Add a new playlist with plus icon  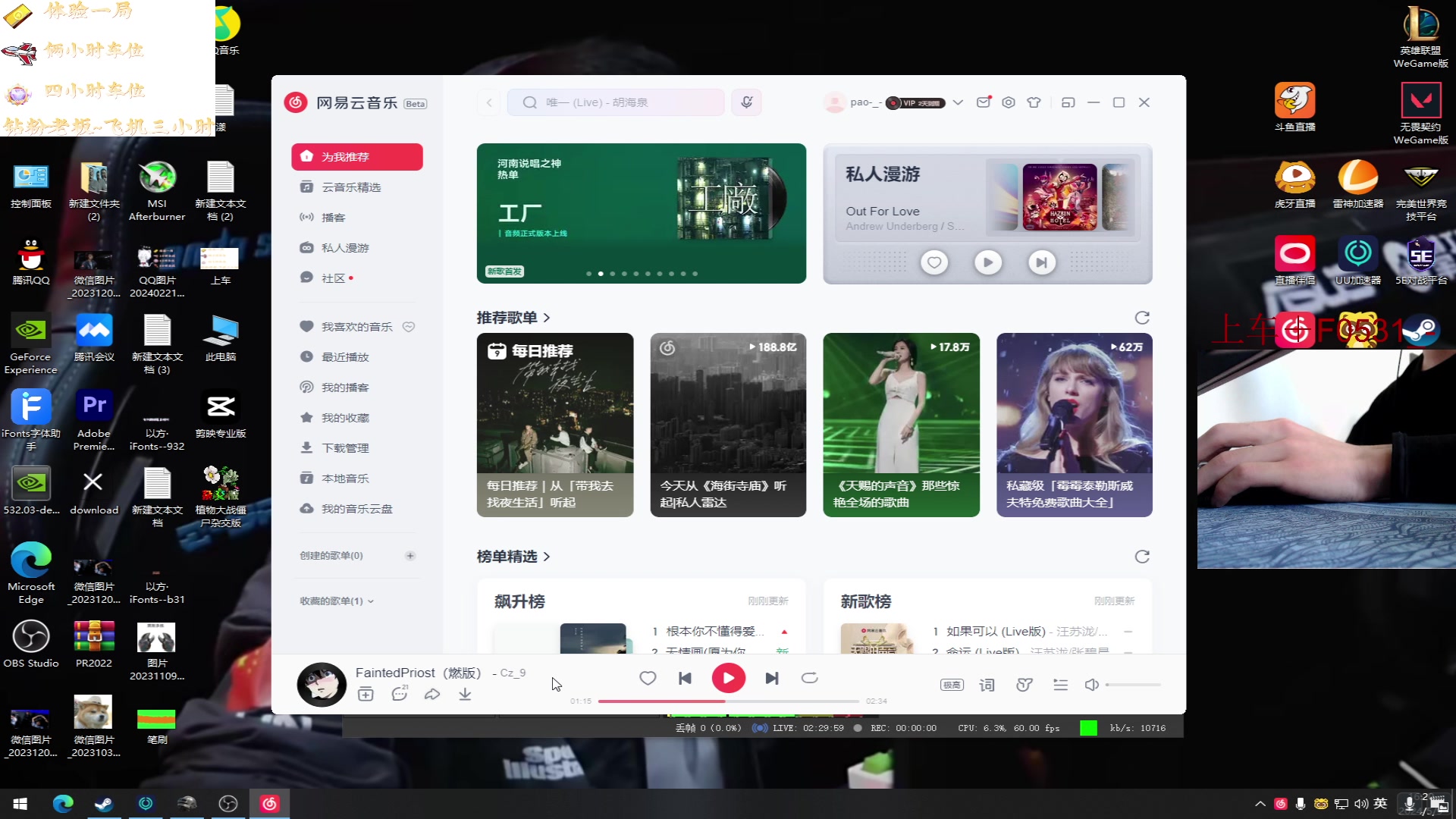pos(410,556)
